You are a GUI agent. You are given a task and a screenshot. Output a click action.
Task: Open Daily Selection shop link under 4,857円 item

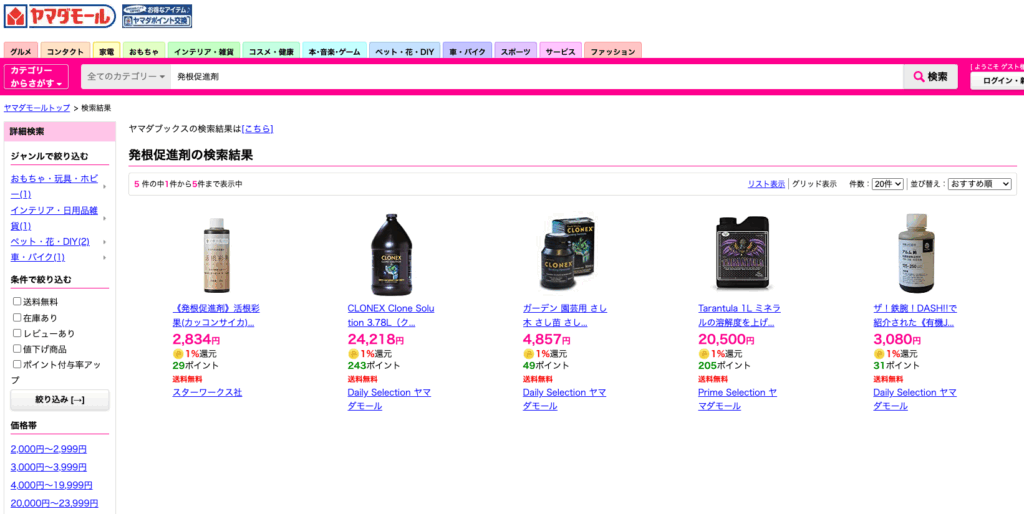point(564,399)
